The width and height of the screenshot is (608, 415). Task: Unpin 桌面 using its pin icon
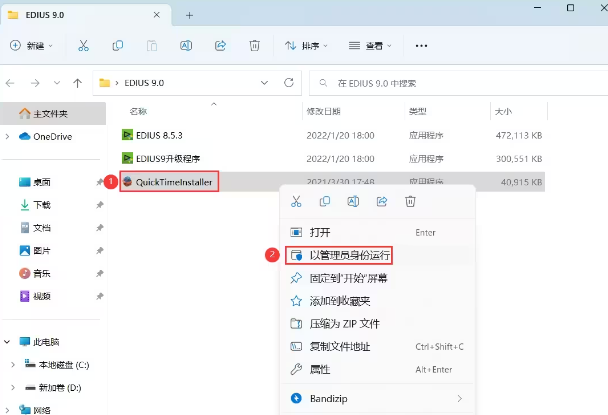coord(100,182)
